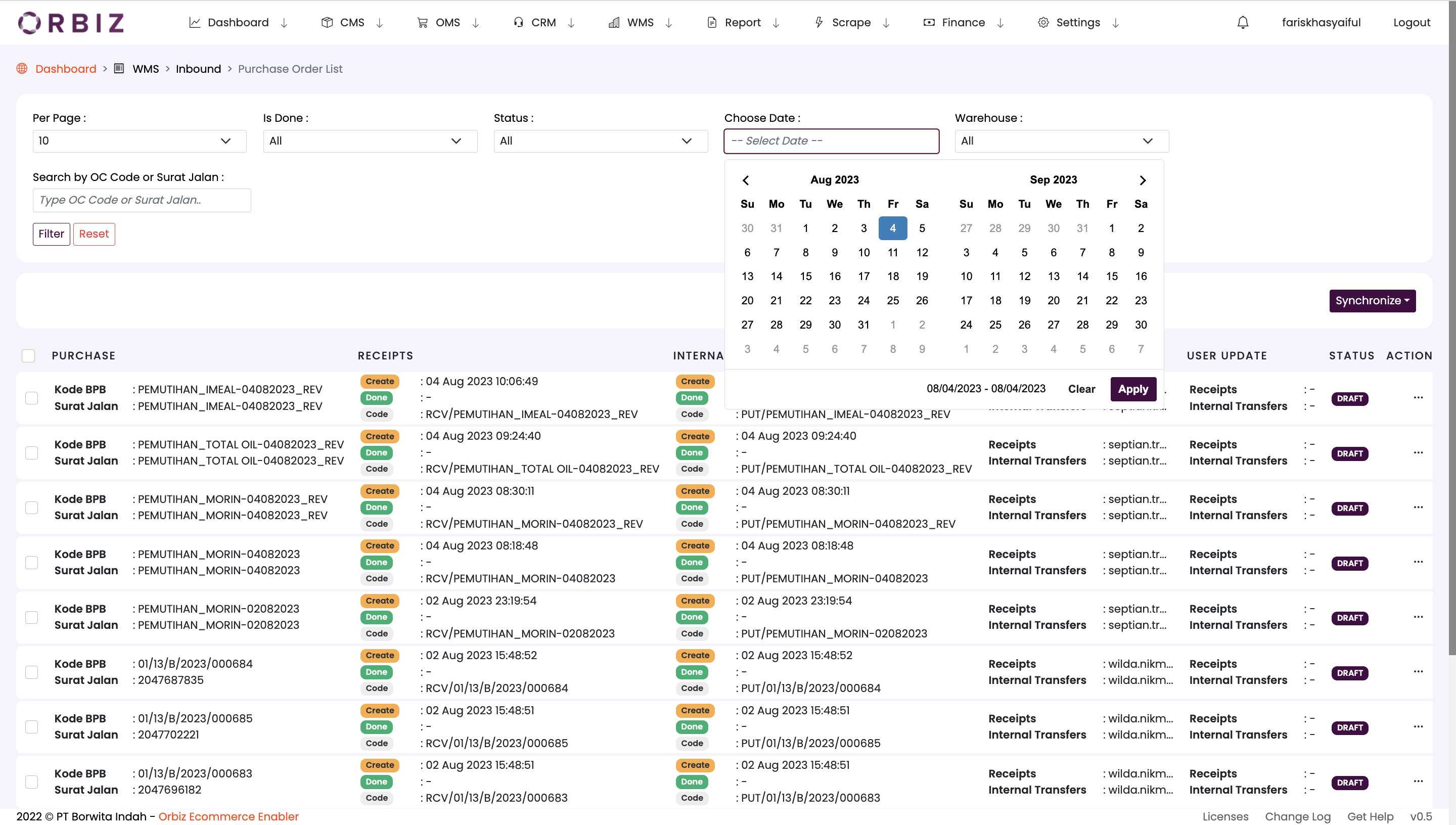This screenshot has height=825, width=1456.
Task: Check the PEMUTIHAN_MORIN-04082023_REV row checkbox
Action: coord(32,508)
